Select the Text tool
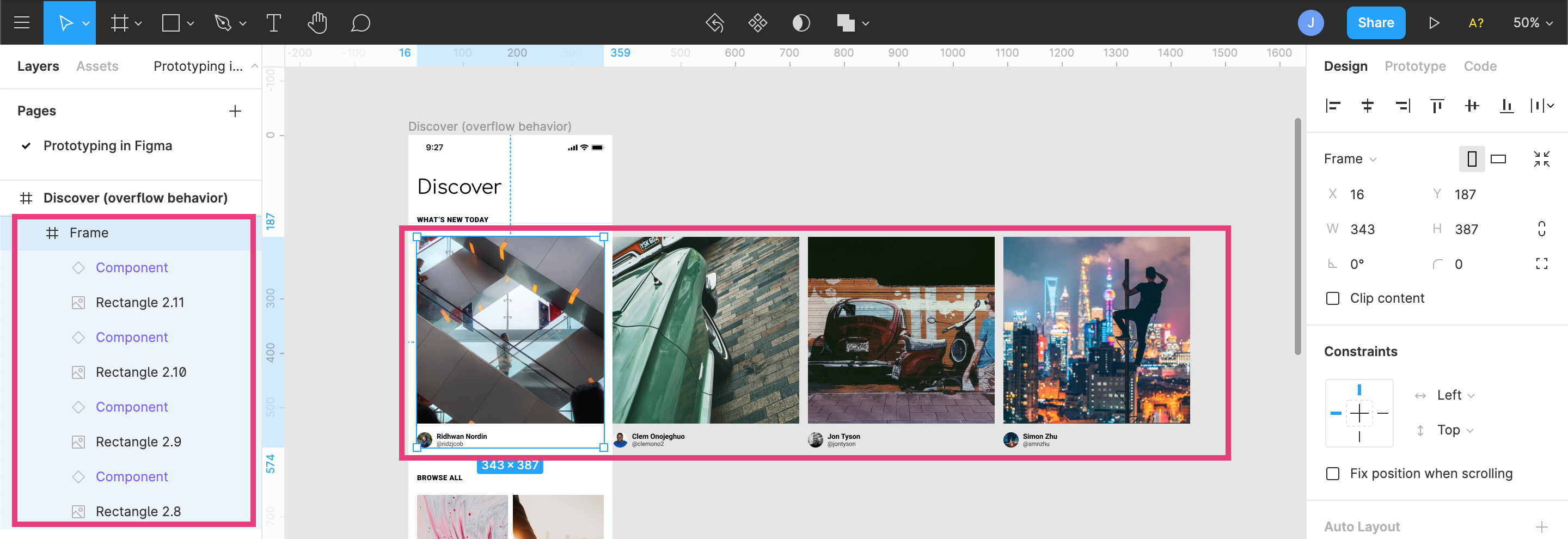The image size is (1568, 539). [273, 23]
